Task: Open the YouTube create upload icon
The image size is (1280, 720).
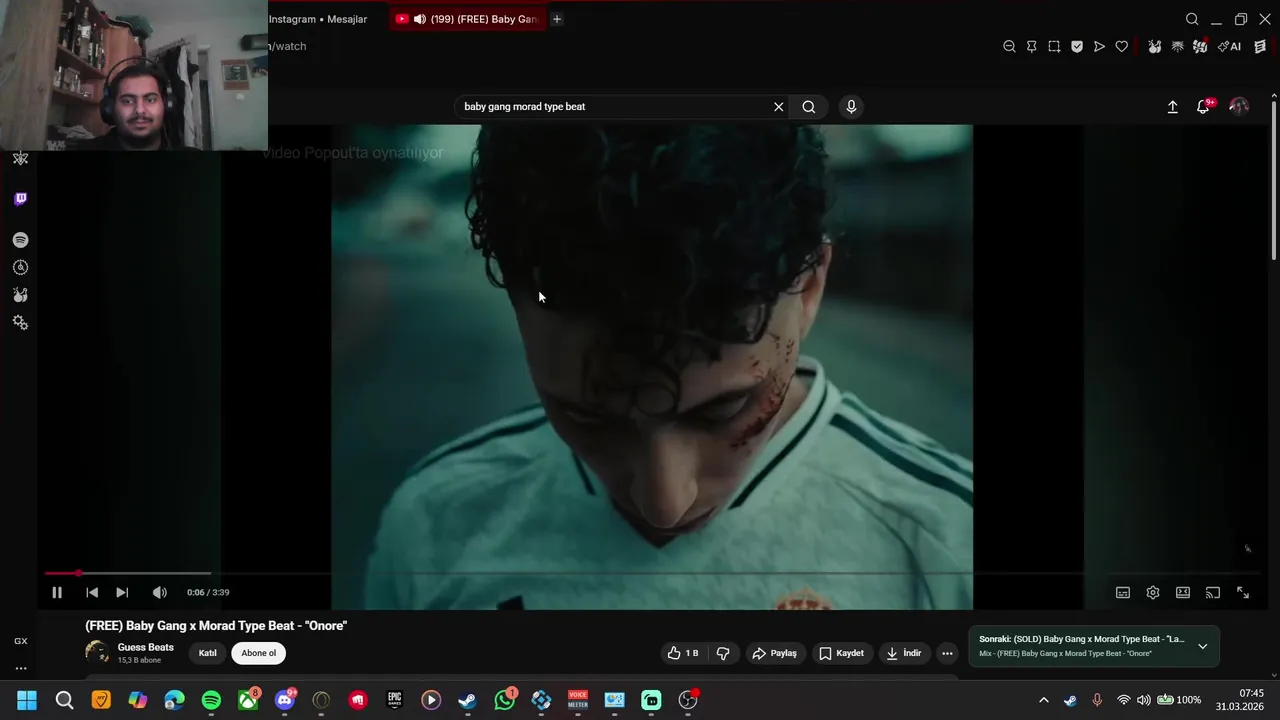Action: click(x=1173, y=106)
